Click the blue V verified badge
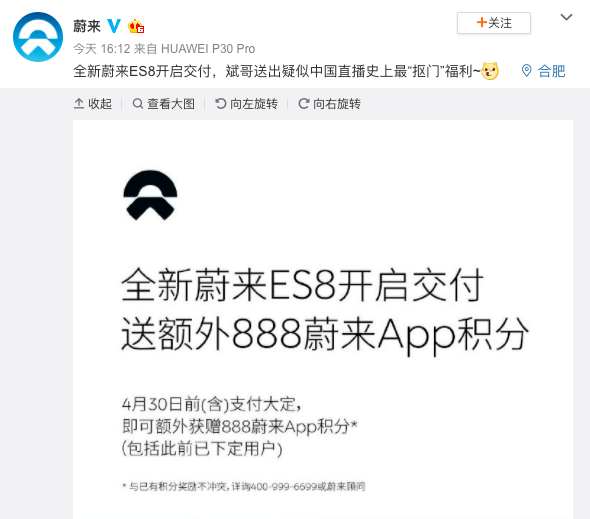This screenshot has height=519, width=590. tap(114, 26)
